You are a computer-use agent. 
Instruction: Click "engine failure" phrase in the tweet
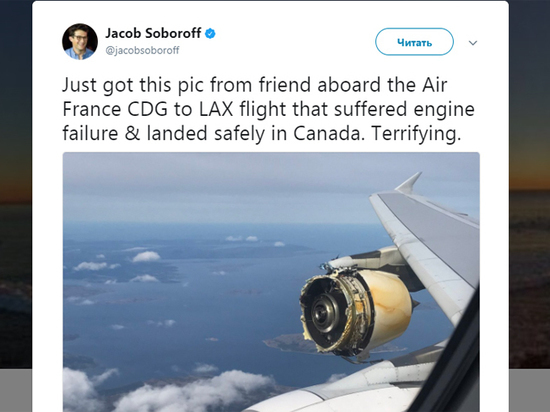(269, 121)
